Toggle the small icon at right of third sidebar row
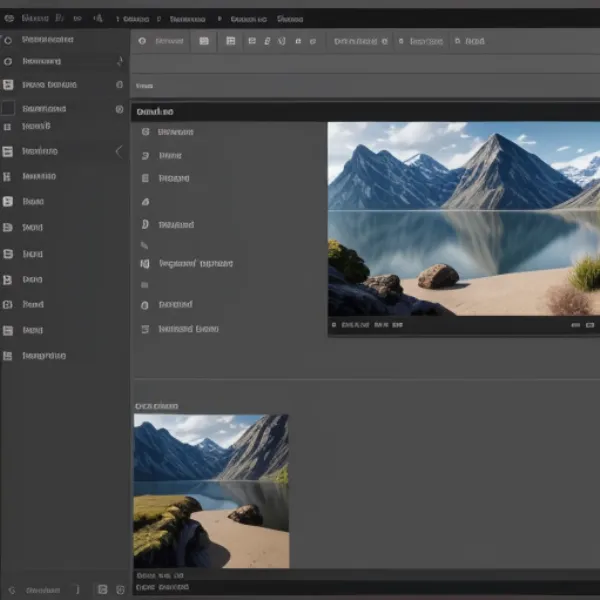This screenshot has height=600, width=600. point(120,85)
